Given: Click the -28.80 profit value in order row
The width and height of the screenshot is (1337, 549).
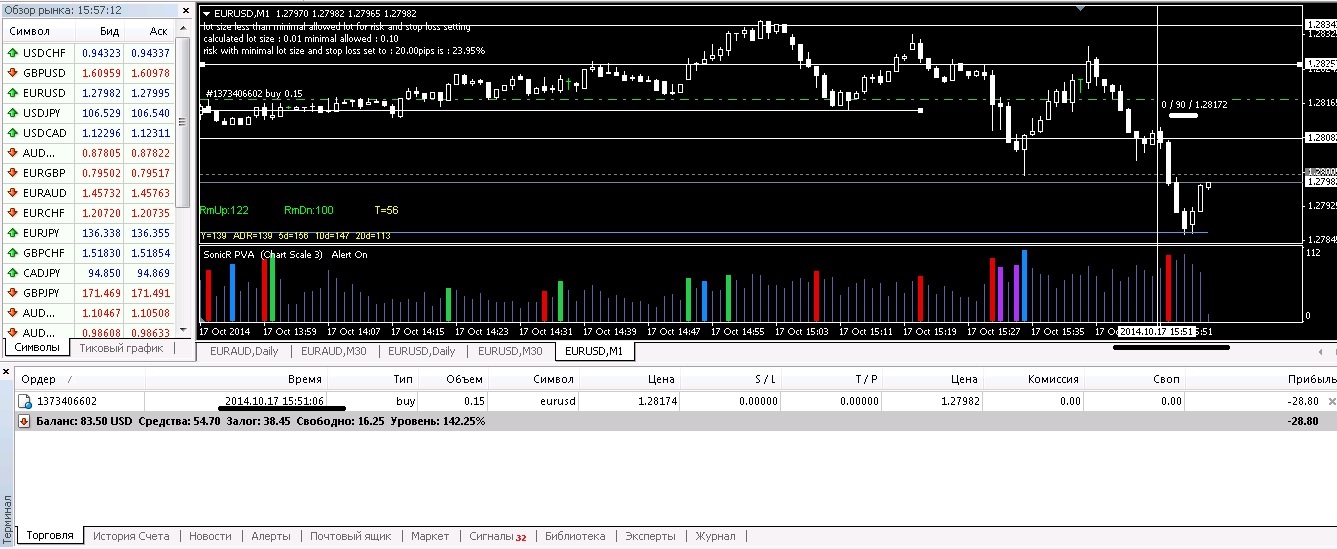Looking at the screenshot, I should point(1302,401).
